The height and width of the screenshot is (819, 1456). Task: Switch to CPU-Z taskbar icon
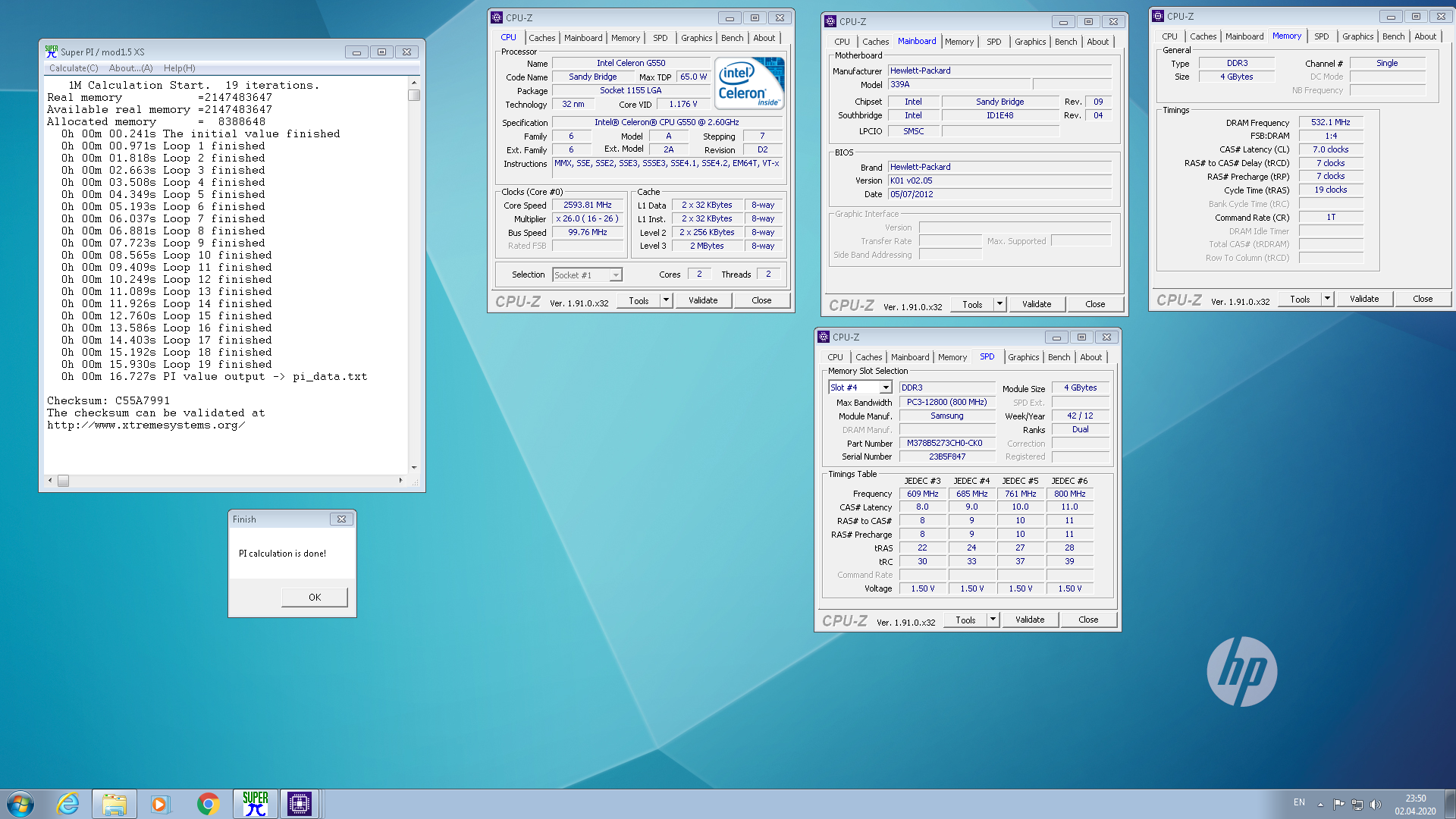click(x=300, y=804)
